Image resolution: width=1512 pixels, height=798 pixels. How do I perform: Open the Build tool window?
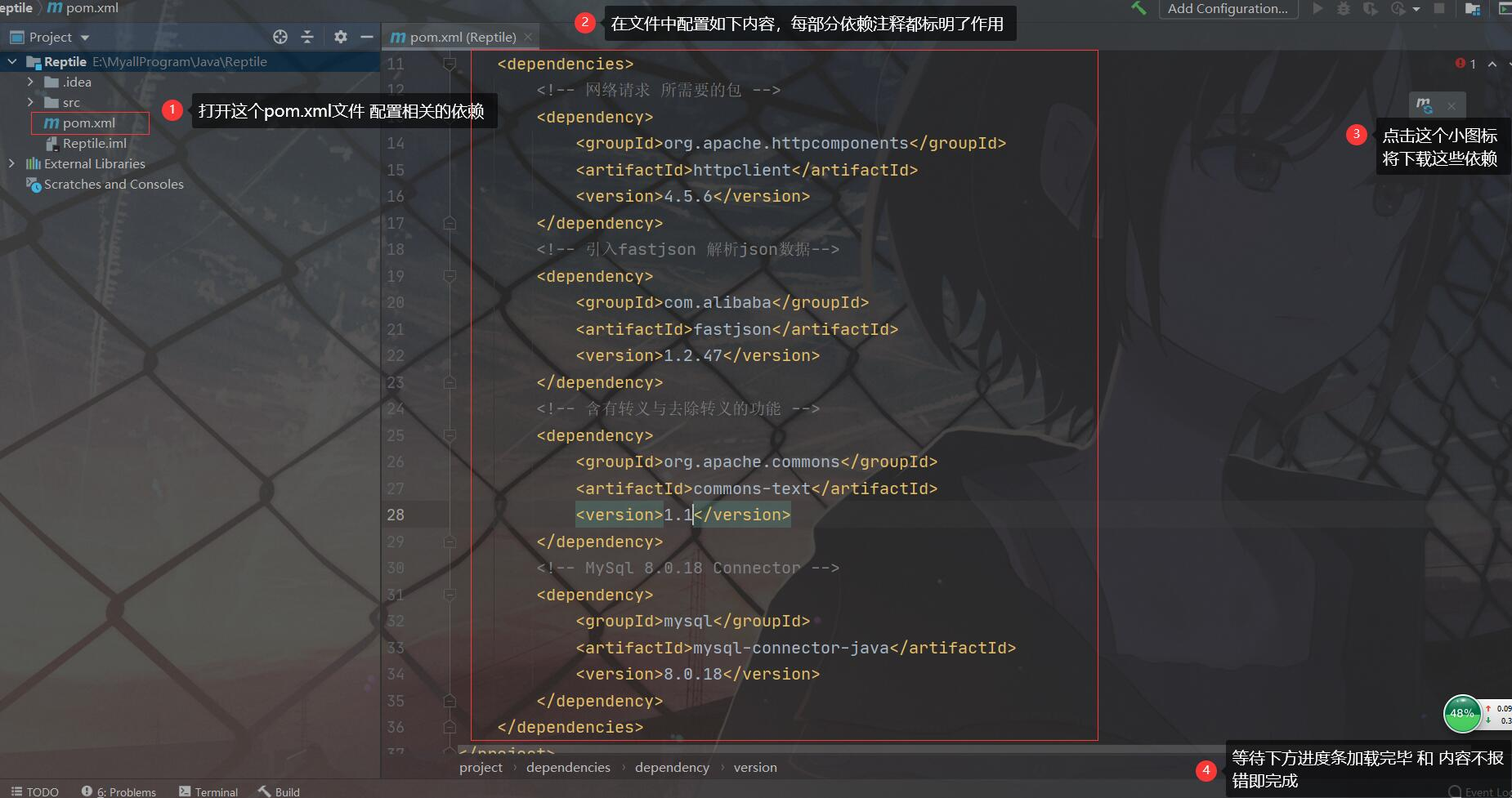pyautogui.click(x=279, y=791)
